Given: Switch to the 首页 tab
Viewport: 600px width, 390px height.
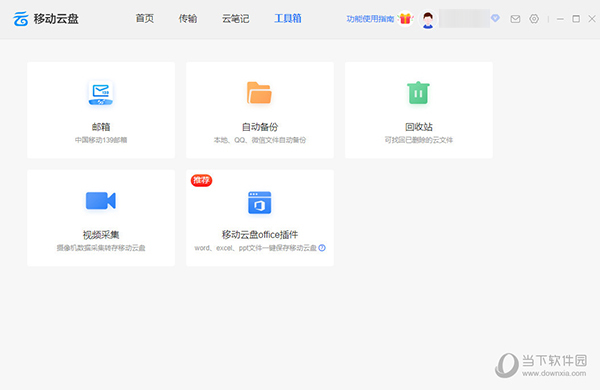Looking at the screenshot, I should click(x=145, y=18).
